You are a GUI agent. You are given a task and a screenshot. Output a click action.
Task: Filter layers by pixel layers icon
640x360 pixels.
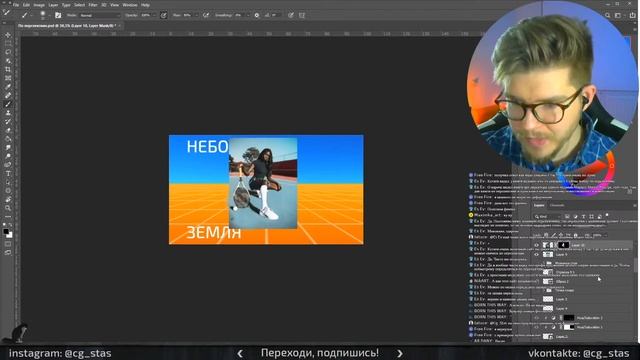(x=567, y=216)
